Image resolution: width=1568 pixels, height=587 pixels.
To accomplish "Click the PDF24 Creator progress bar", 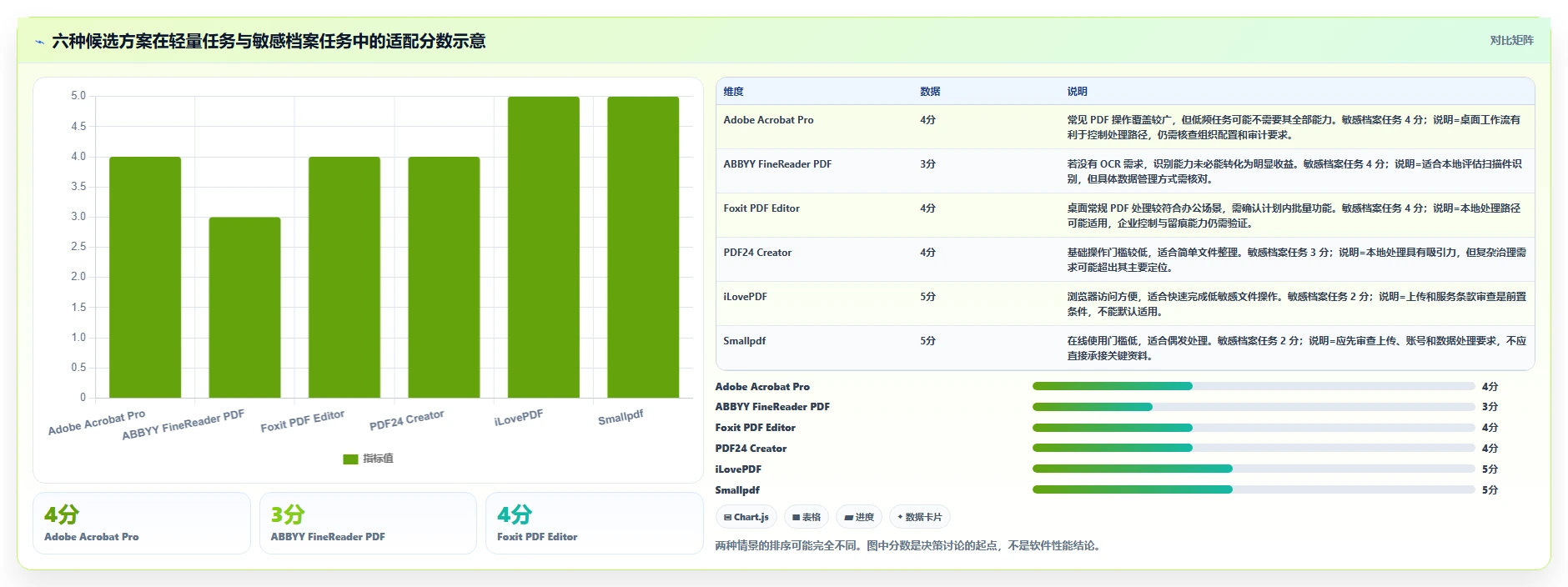I will (1254, 448).
